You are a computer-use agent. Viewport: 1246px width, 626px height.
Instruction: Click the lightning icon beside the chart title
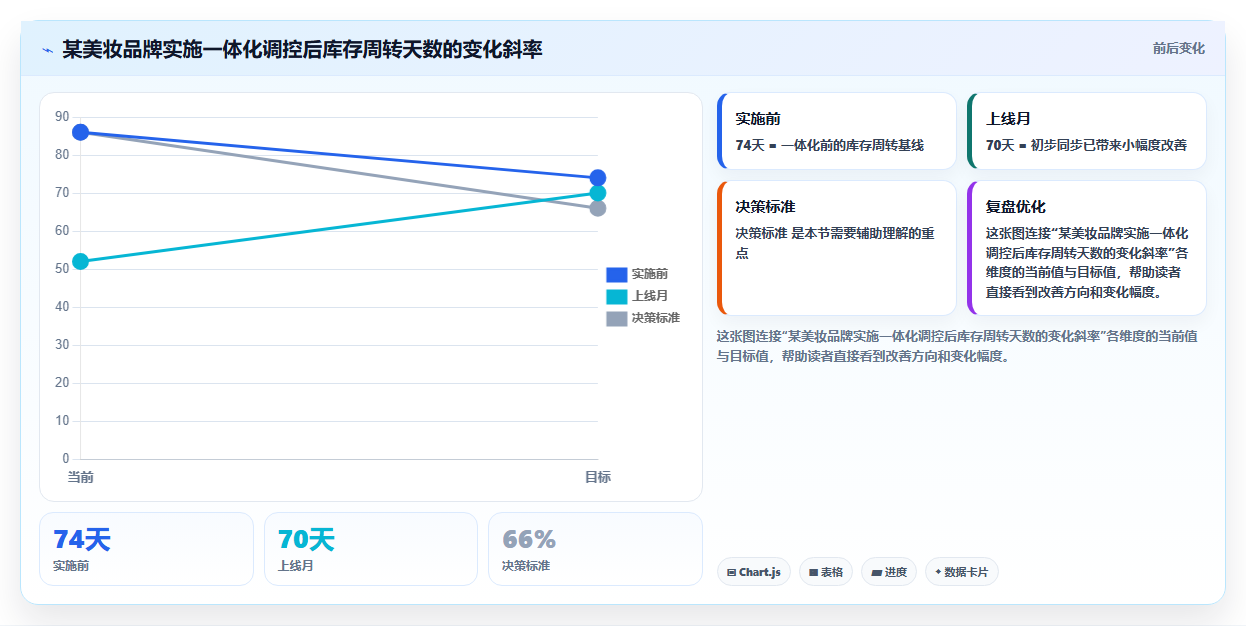[x=47, y=49]
